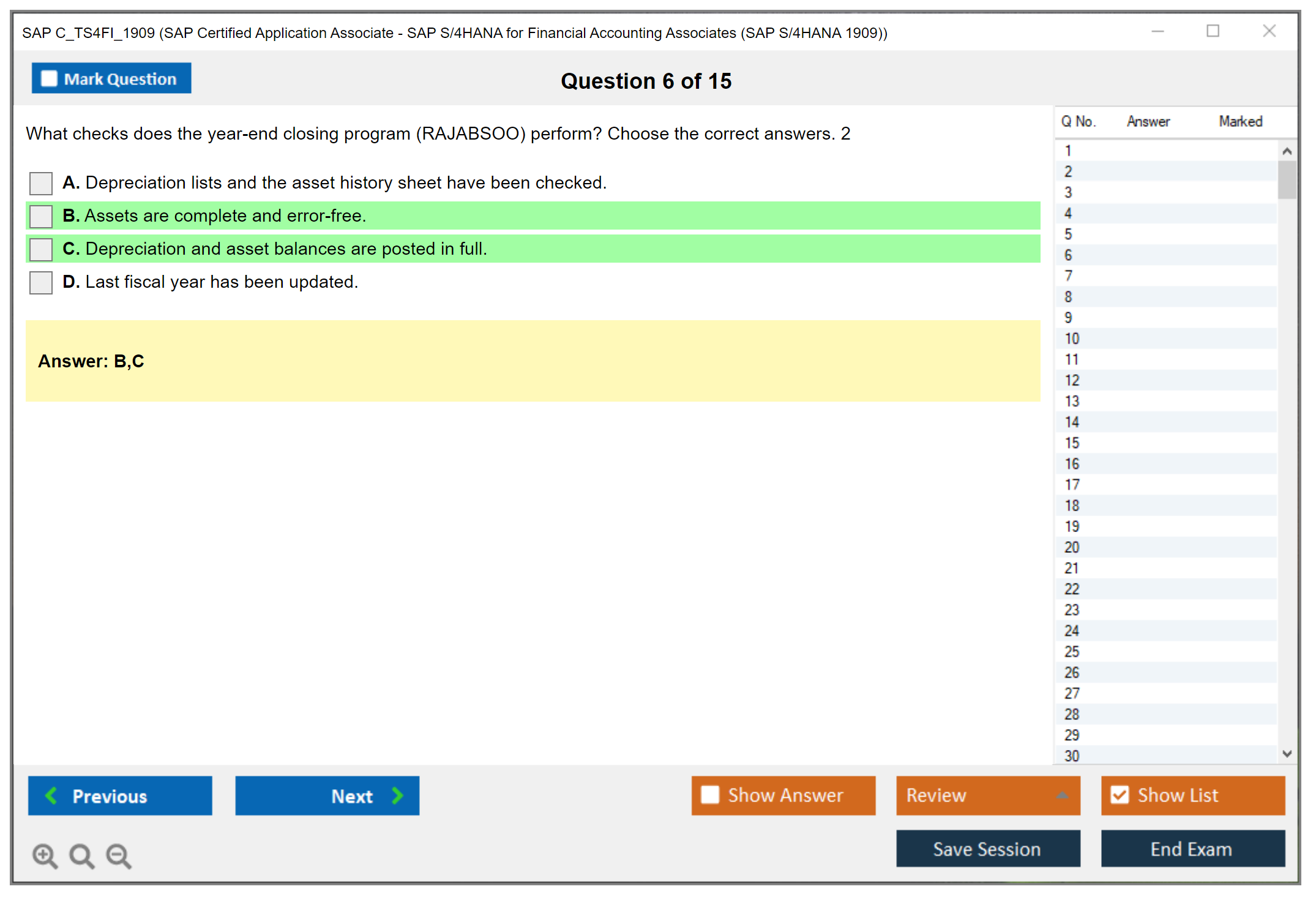The width and height of the screenshot is (1316, 900).
Task: Check answer D Last fiscal year
Action: coord(41,282)
